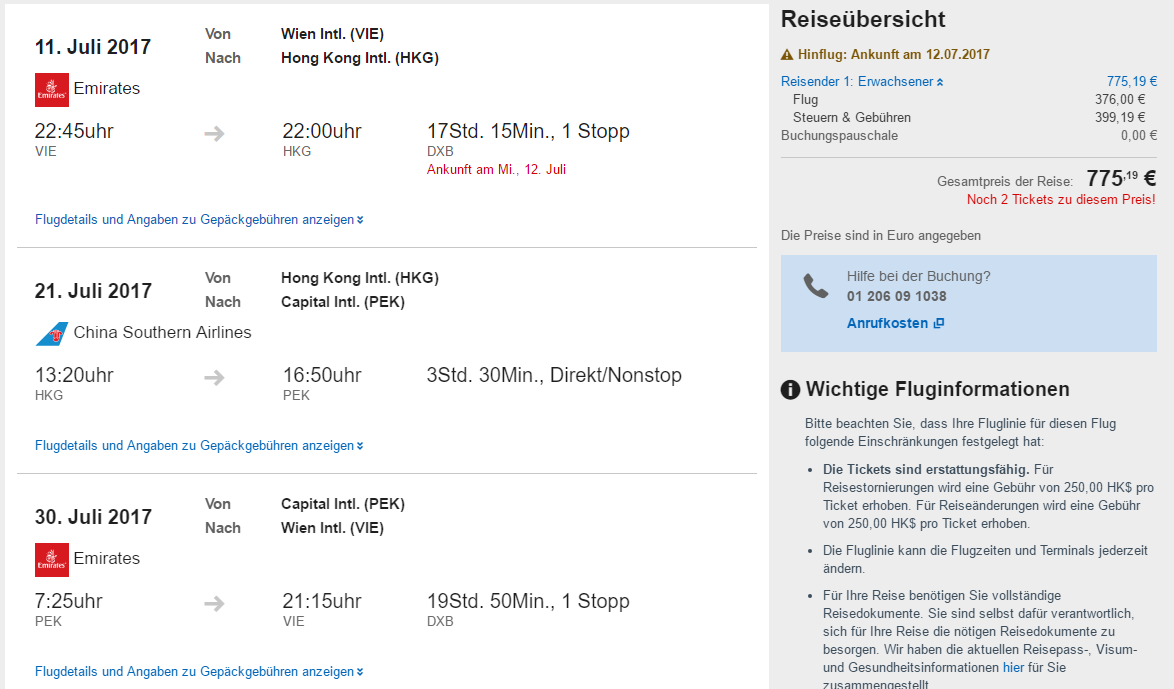Image resolution: width=1174 pixels, height=689 pixels.
Task: Open the Anrufkosten link
Action: (887, 323)
